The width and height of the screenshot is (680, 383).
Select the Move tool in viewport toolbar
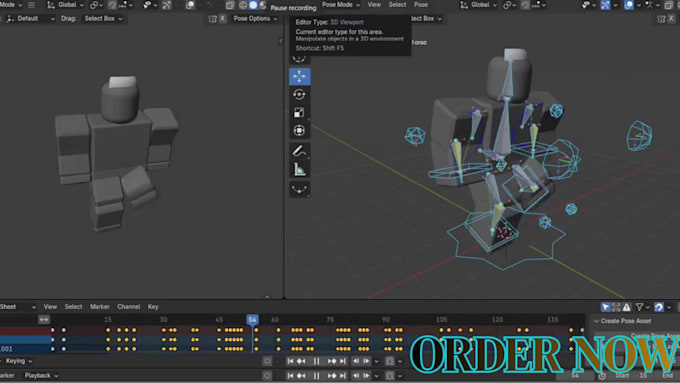[299, 76]
